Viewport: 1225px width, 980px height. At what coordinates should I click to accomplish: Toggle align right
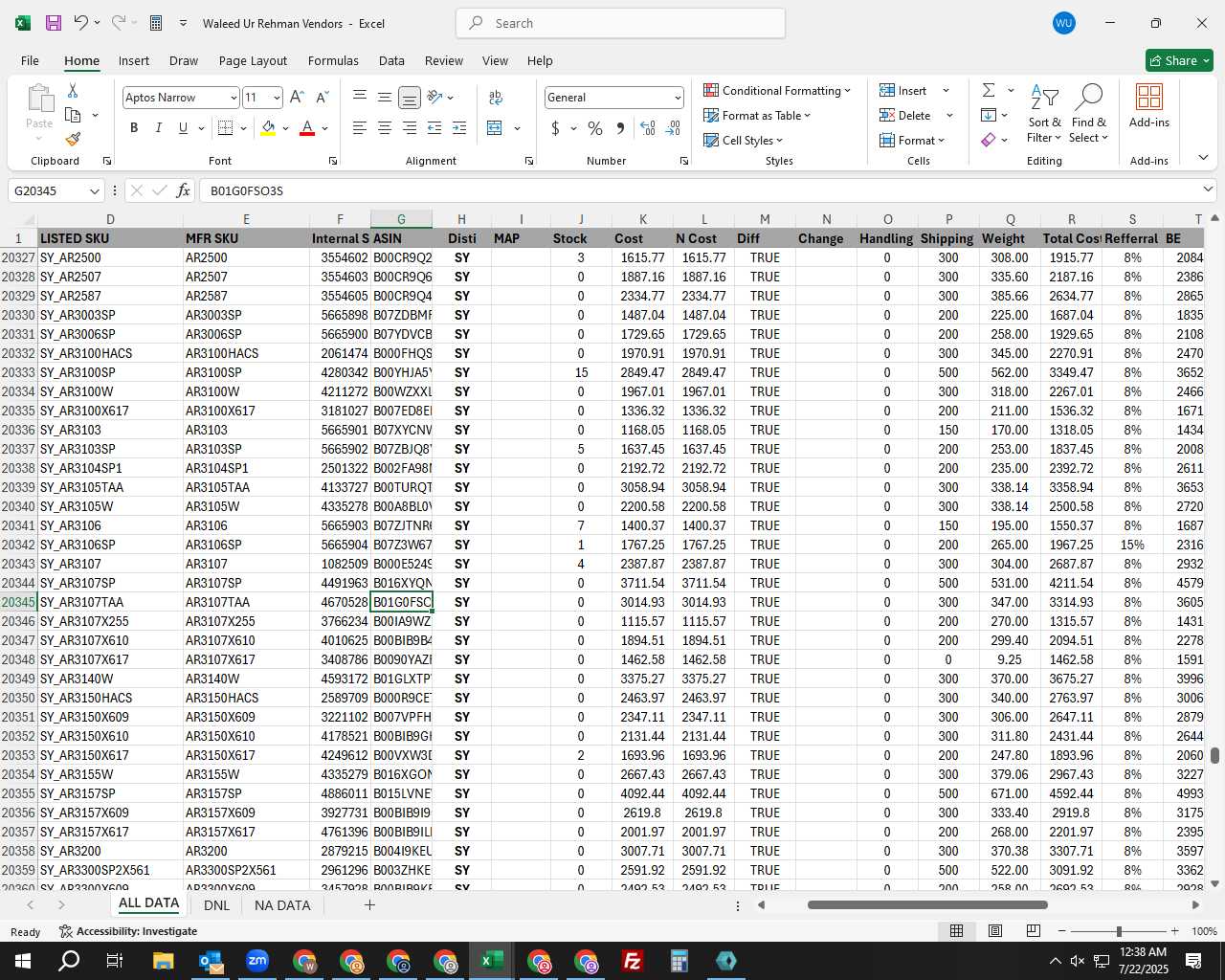coord(409,128)
